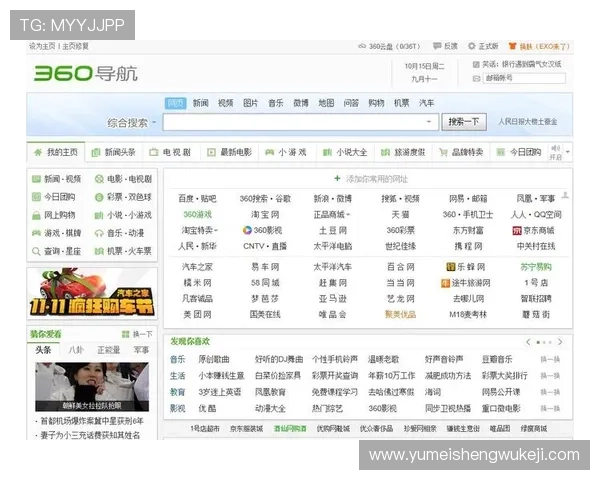Expand the channel bar dropdown arrow after 今日团购

tap(568, 152)
